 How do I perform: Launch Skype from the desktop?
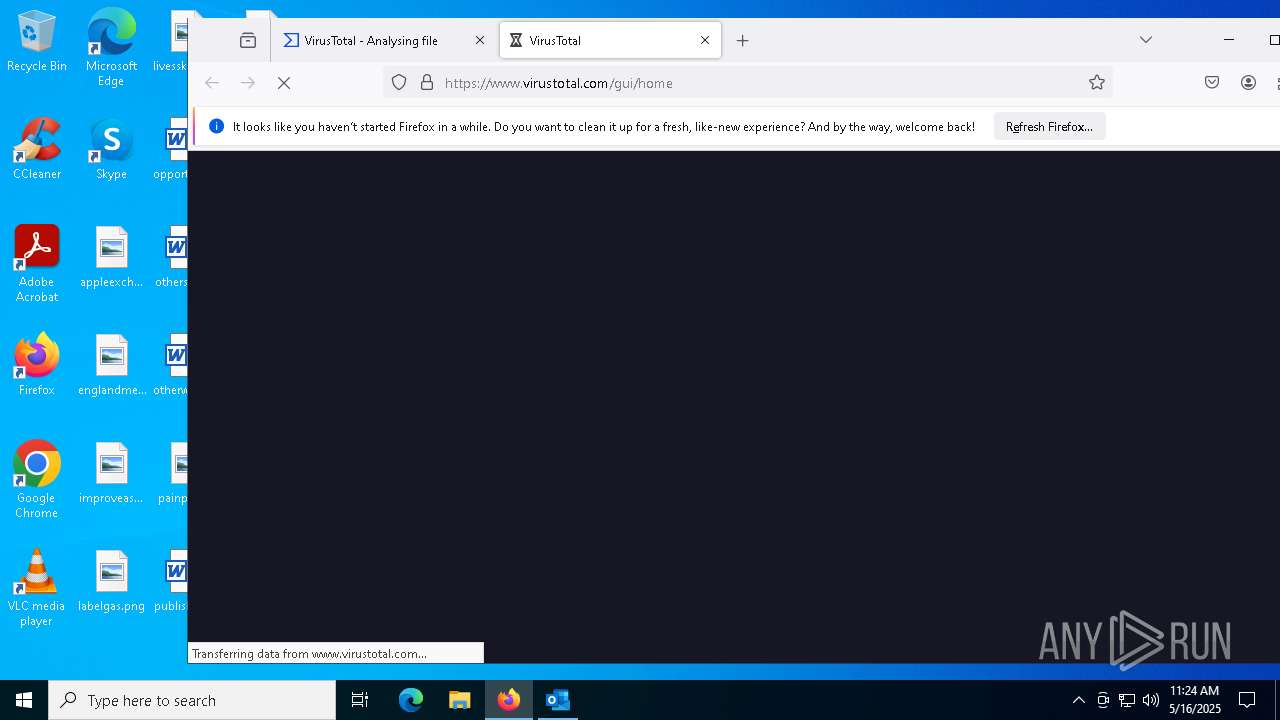[x=111, y=149]
